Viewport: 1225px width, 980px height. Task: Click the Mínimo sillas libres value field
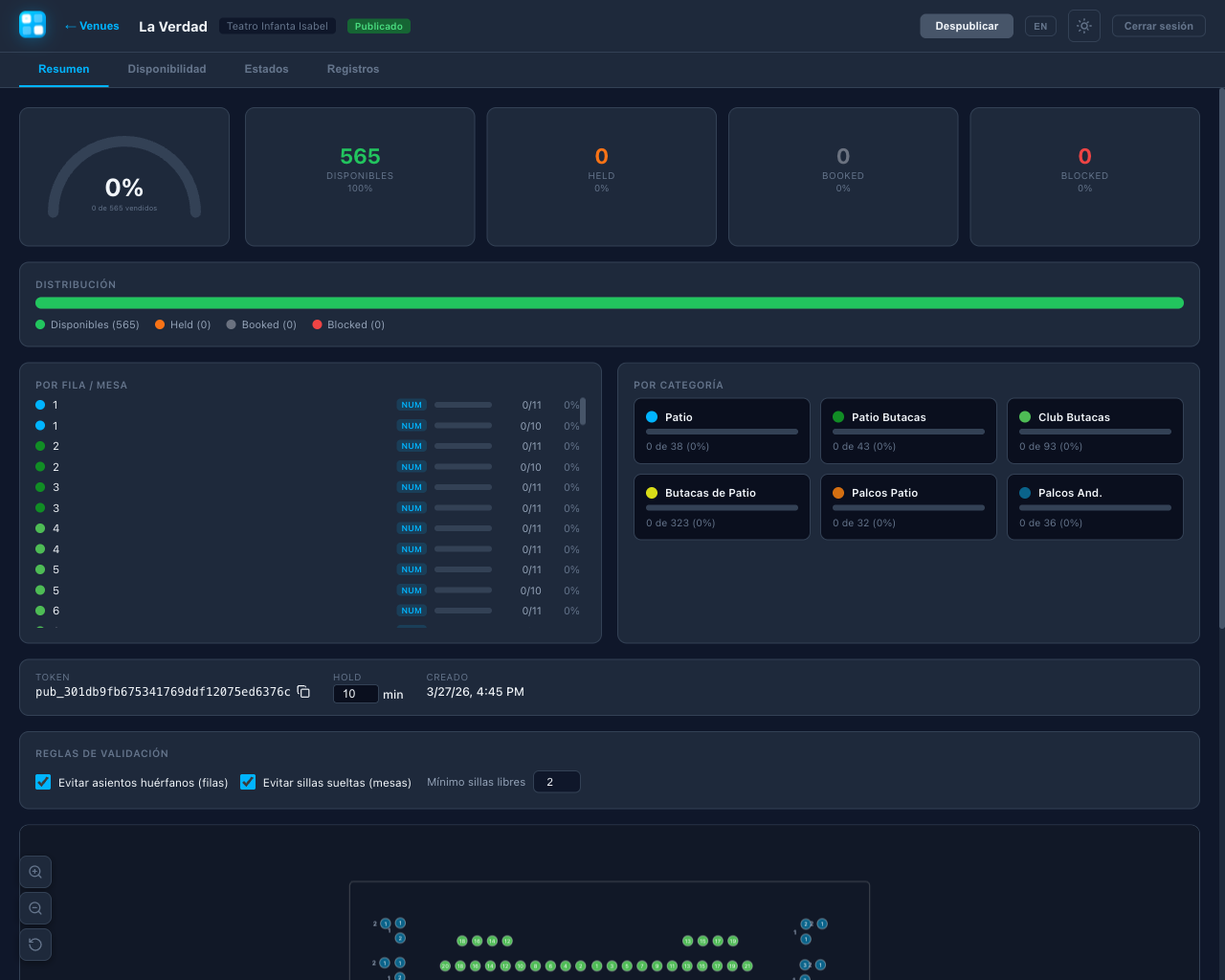(x=556, y=781)
